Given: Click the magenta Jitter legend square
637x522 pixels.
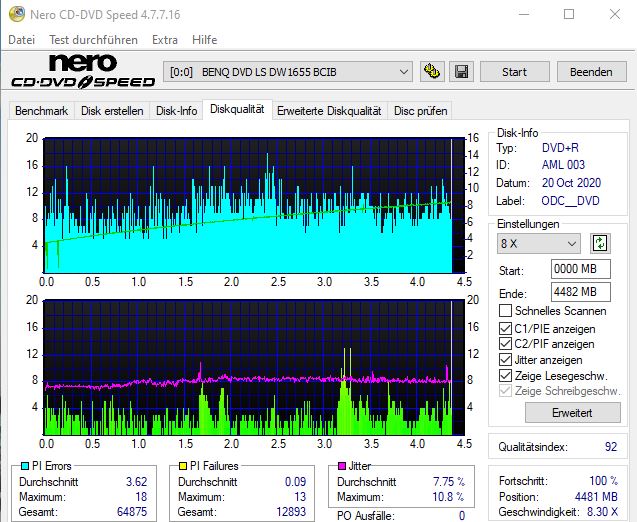Looking at the screenshot, I should (342, 466).
